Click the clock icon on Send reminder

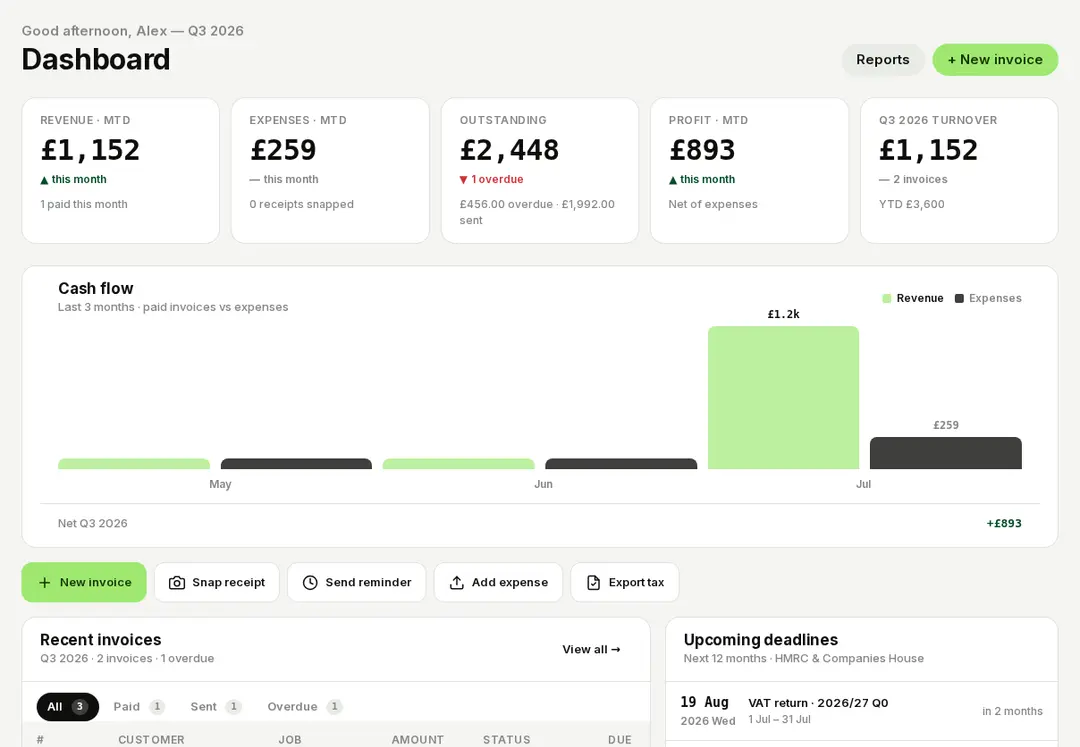(x=310, y=582)
